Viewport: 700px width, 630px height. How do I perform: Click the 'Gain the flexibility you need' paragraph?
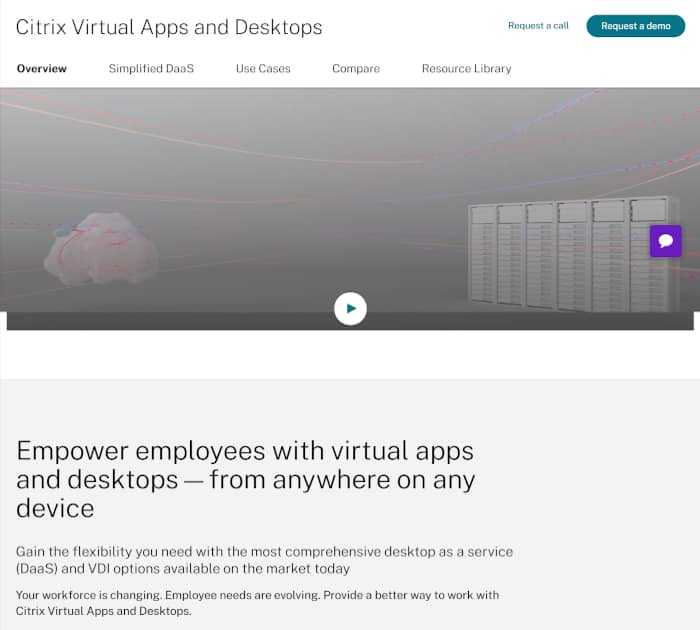[264, 560]
